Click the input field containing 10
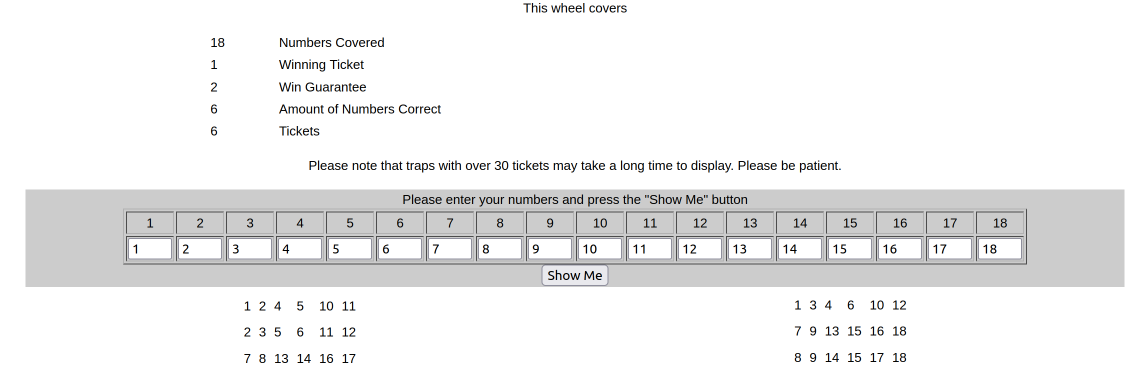The width and height of the screenshot is (1146, 373). point(600,249)
